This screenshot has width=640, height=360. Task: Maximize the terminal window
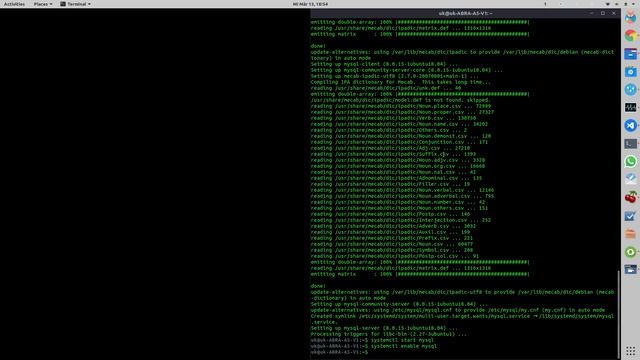pyautogui.click(x=602, y=13)
